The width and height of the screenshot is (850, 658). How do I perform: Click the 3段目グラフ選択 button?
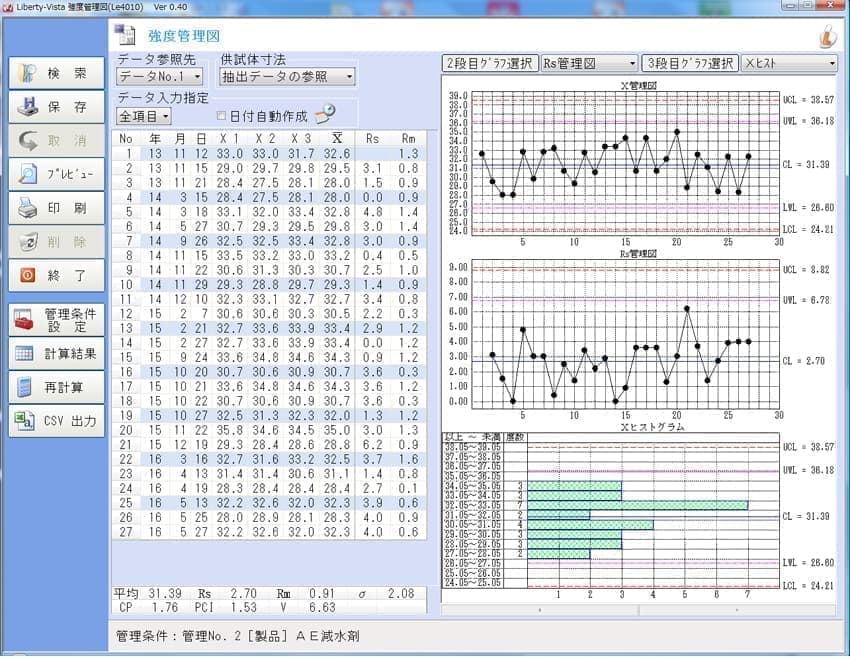[x=690, y=64]
